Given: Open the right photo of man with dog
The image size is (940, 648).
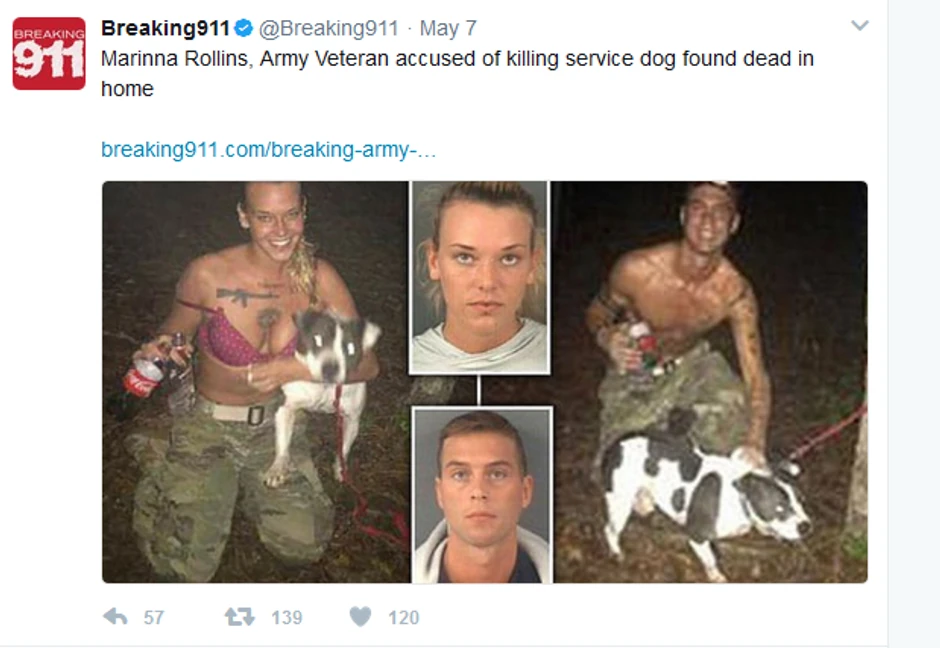Looking at the screenshot, I should click(710, 382).
